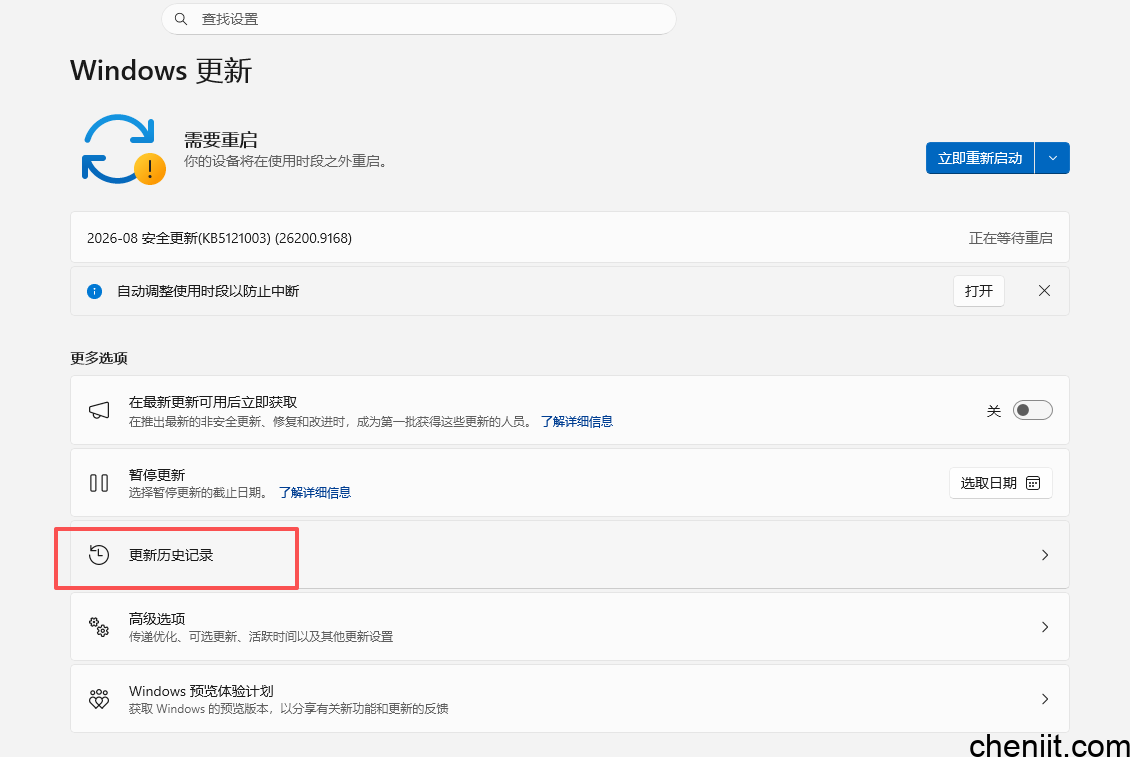This screenshot has width=1130, height=757.
Task: Click the calendar icon in 选取日期
Action: coord(1033,483)
